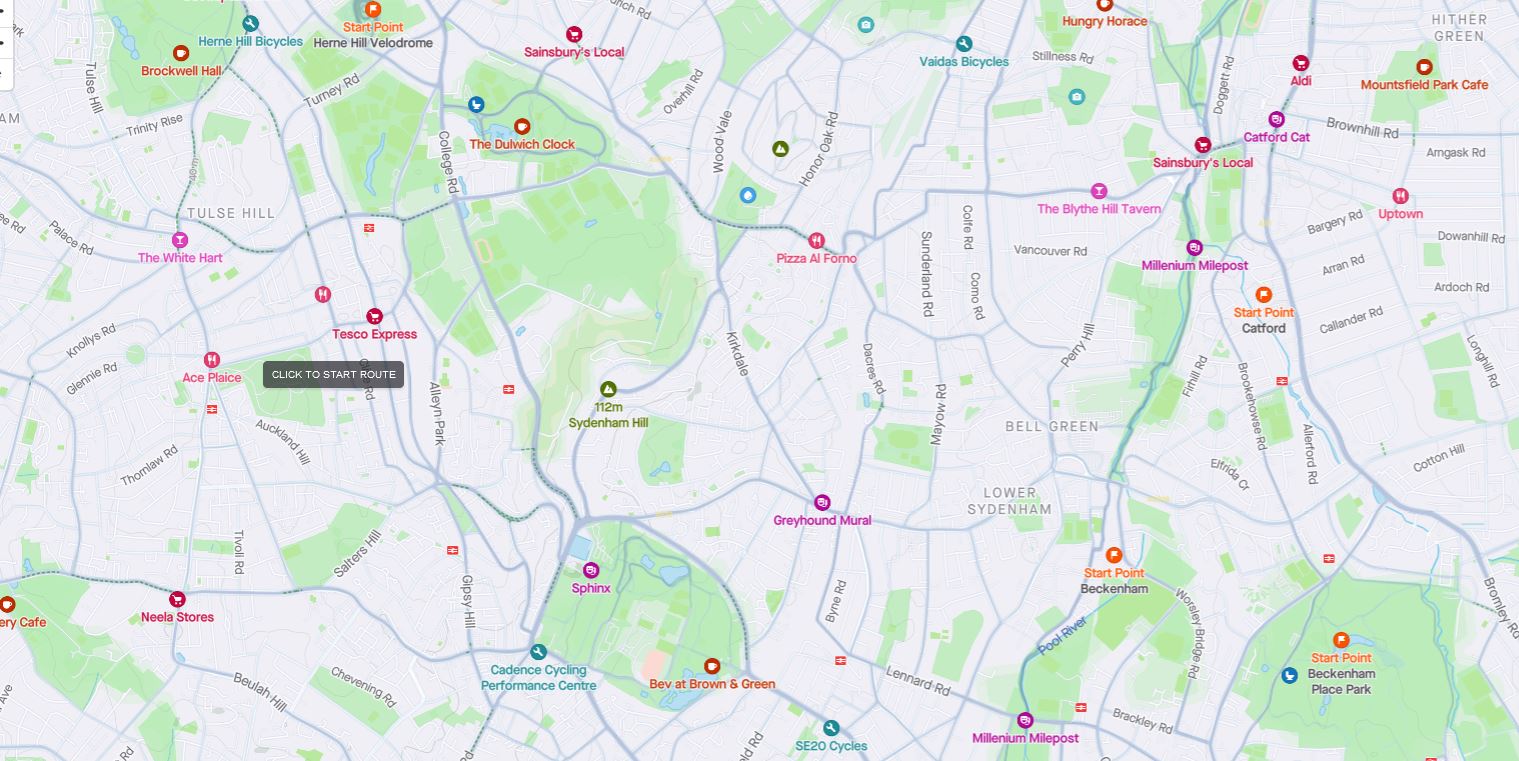Open the Catford Start Point flag
Screen dimensions: 1519x761
[x=1264, y=294]
